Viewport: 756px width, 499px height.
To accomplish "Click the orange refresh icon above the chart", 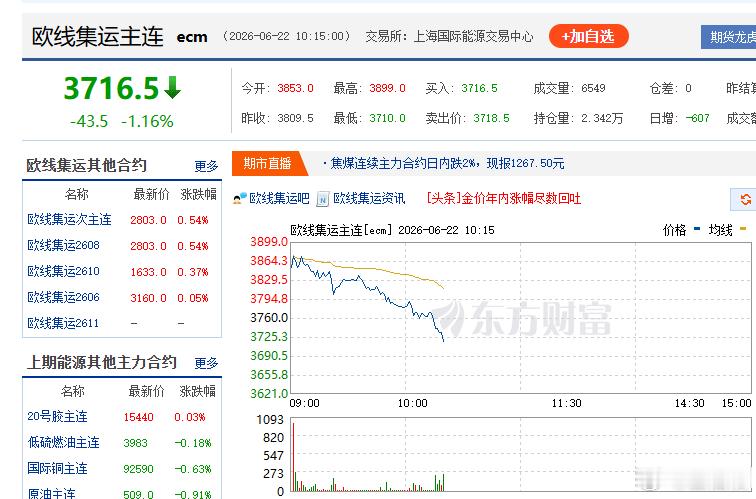I will pos(745,199).
